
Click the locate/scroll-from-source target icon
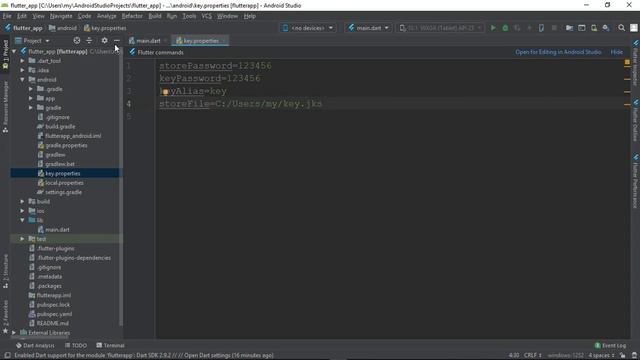pos(77,40)
